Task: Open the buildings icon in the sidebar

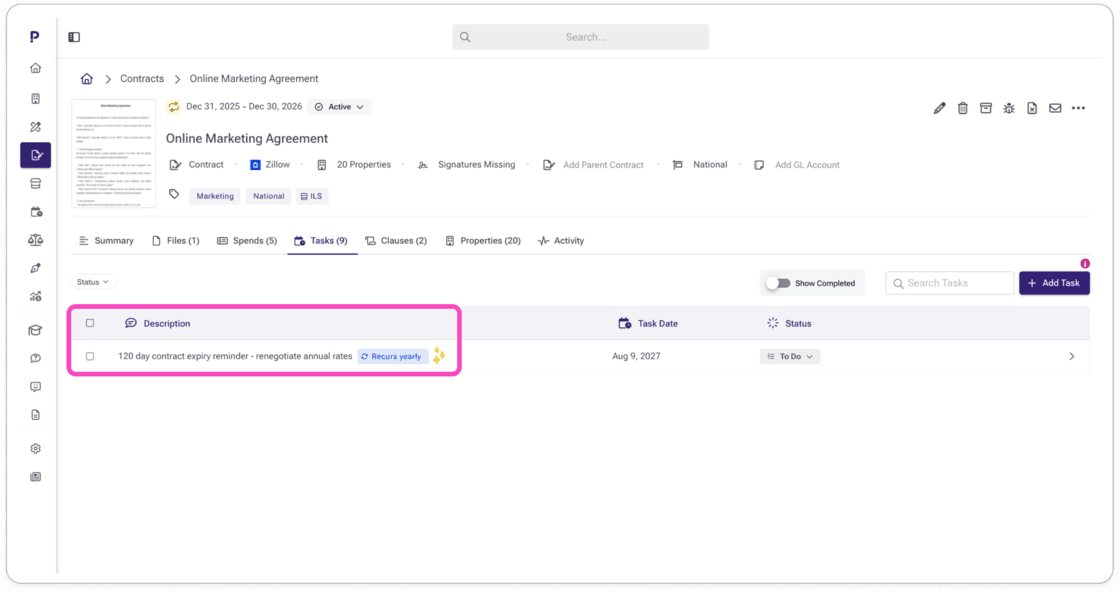Action: (35, 99)
